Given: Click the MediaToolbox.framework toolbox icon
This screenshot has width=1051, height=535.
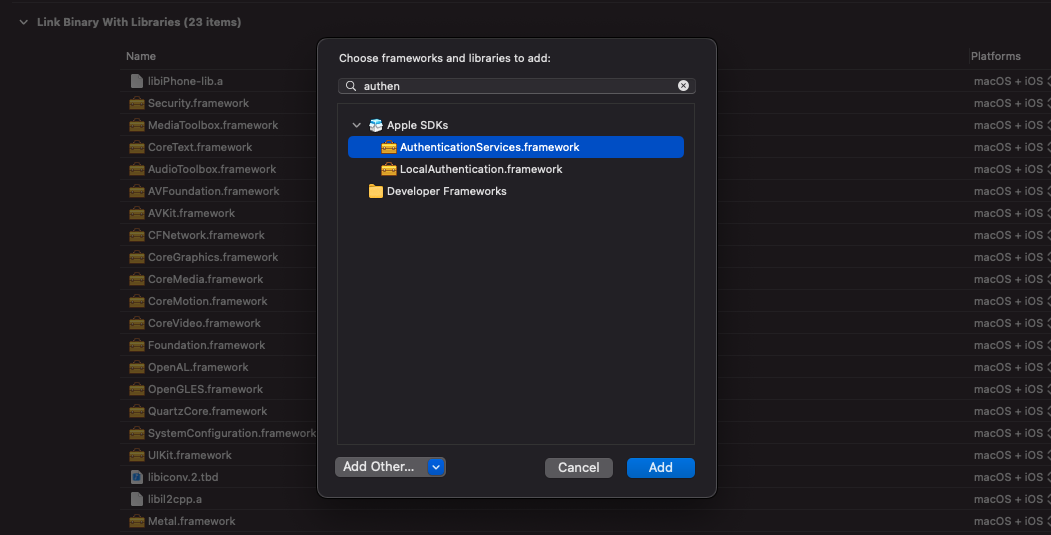Looking at the screenshot, I should (137, 125).
